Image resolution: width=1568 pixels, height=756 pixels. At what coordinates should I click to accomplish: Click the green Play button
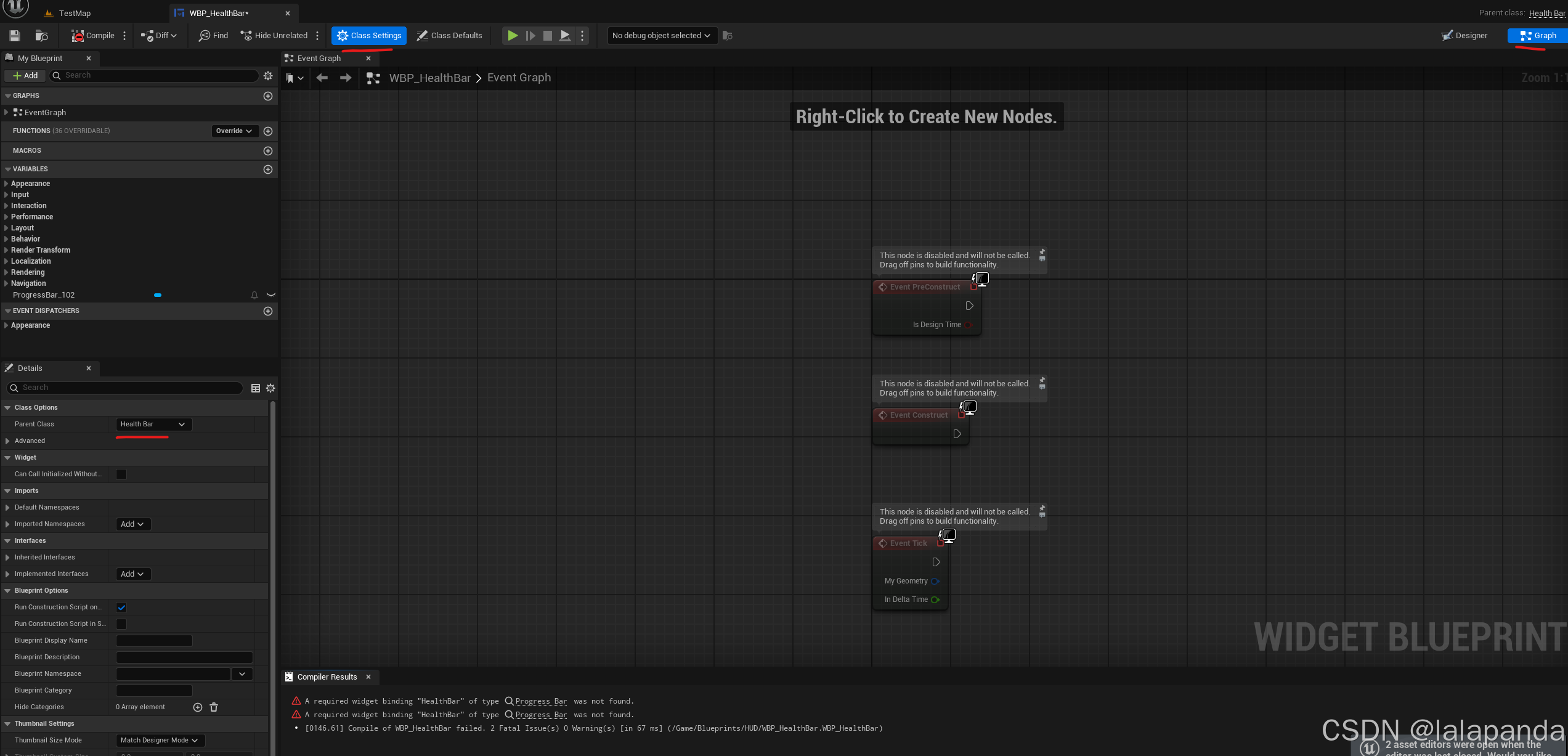[x=512, y=36]
